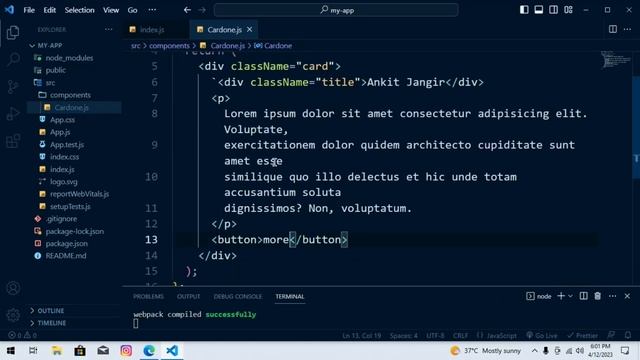
Task: Open the Edit menu
Action: coord(50,10)
